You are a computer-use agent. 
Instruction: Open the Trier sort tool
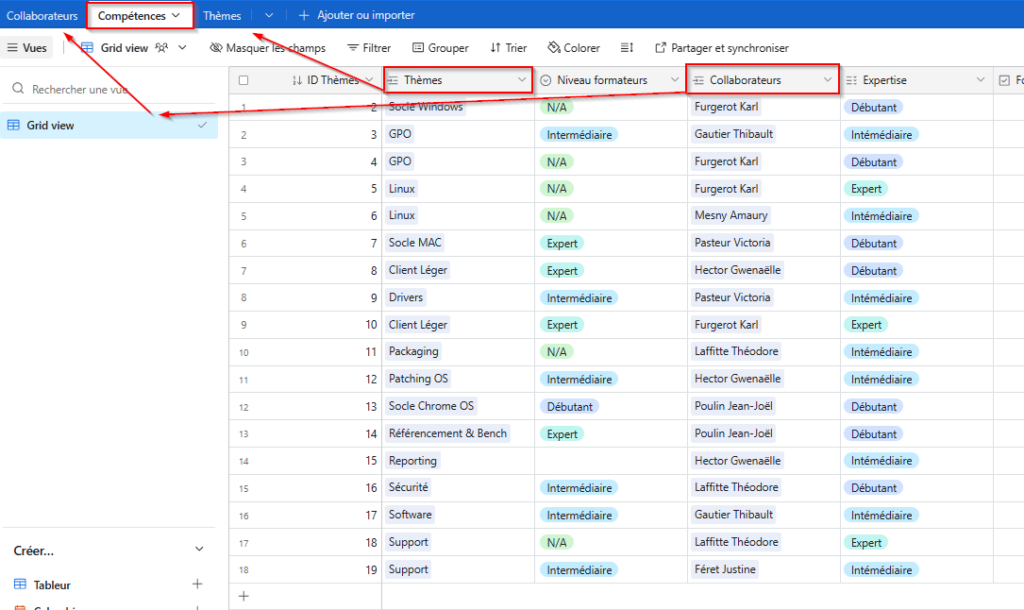(x=509, y=48)
